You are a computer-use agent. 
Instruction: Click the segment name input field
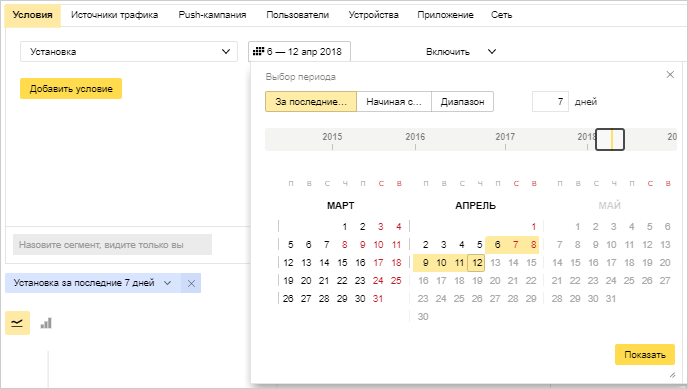[112, 245]
